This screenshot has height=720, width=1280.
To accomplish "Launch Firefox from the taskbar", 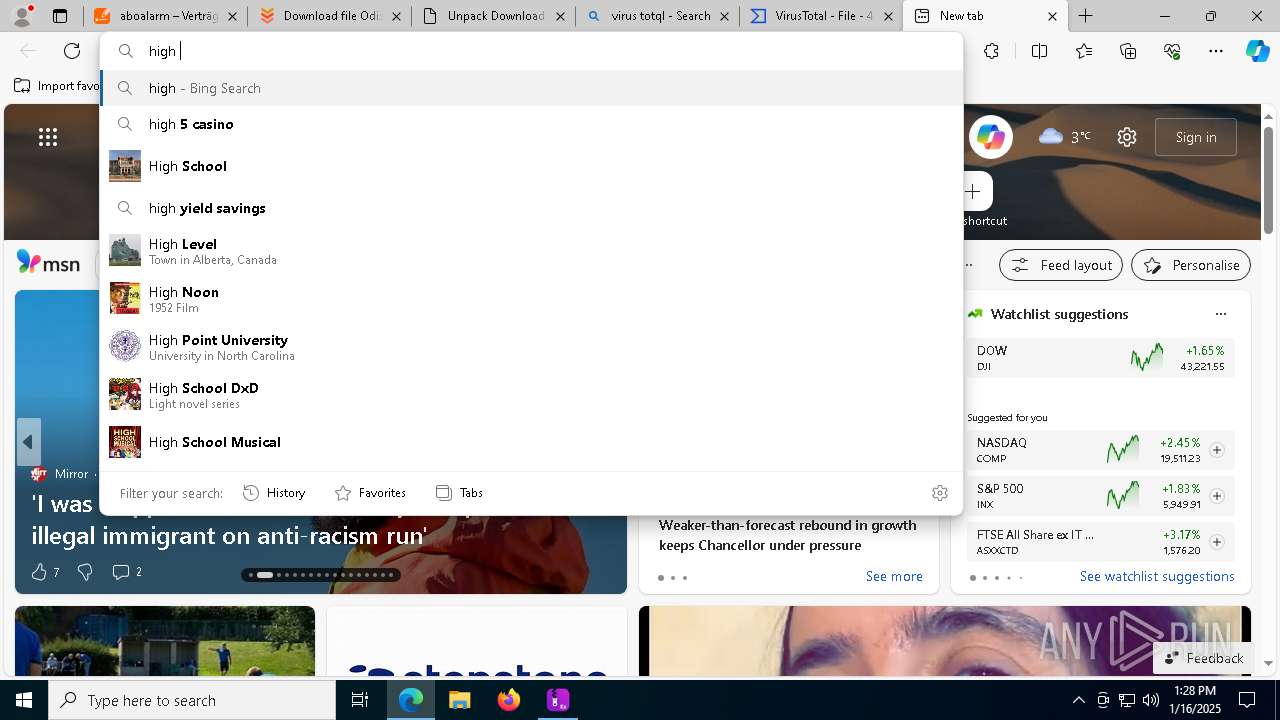I will coord(509,700).
